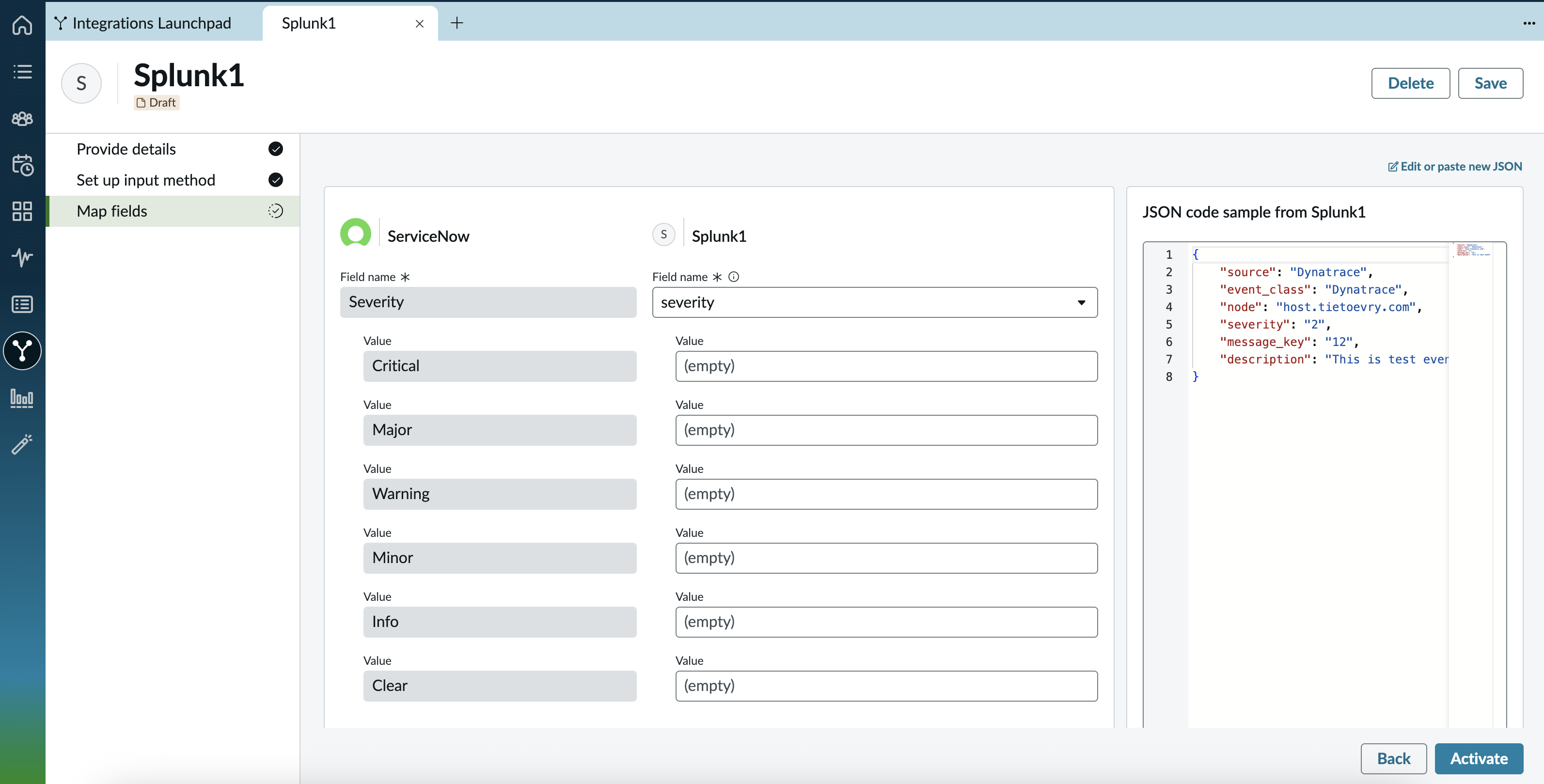Viewport: 1544px width, 784px height.
Task: Click the "source": "Dynatrace" JSON line
Action: pos(1296,272)
